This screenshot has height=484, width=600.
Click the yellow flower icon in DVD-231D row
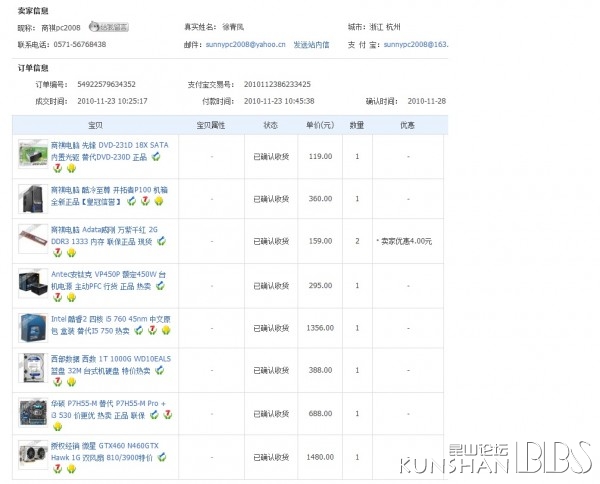(71, 168)
